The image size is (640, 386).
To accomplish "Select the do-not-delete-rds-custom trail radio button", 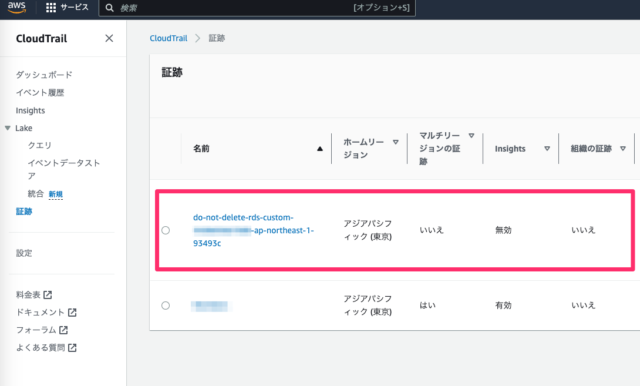I will [165, 230].
